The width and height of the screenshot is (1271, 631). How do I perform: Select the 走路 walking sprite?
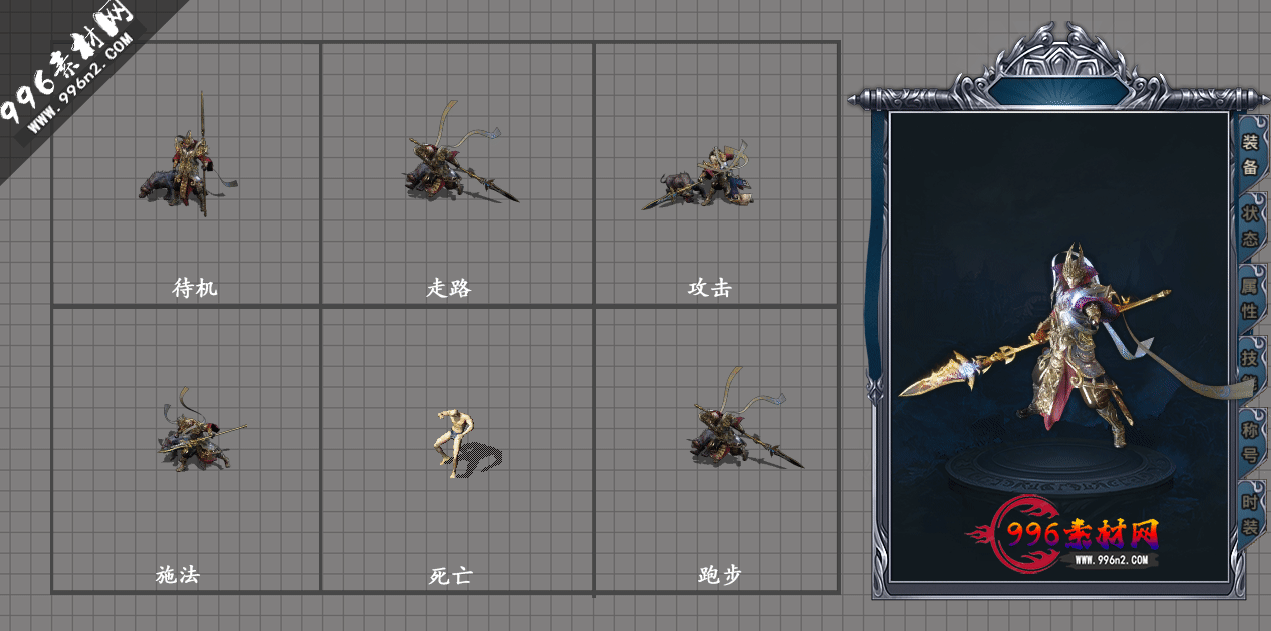tap(461, 153)
